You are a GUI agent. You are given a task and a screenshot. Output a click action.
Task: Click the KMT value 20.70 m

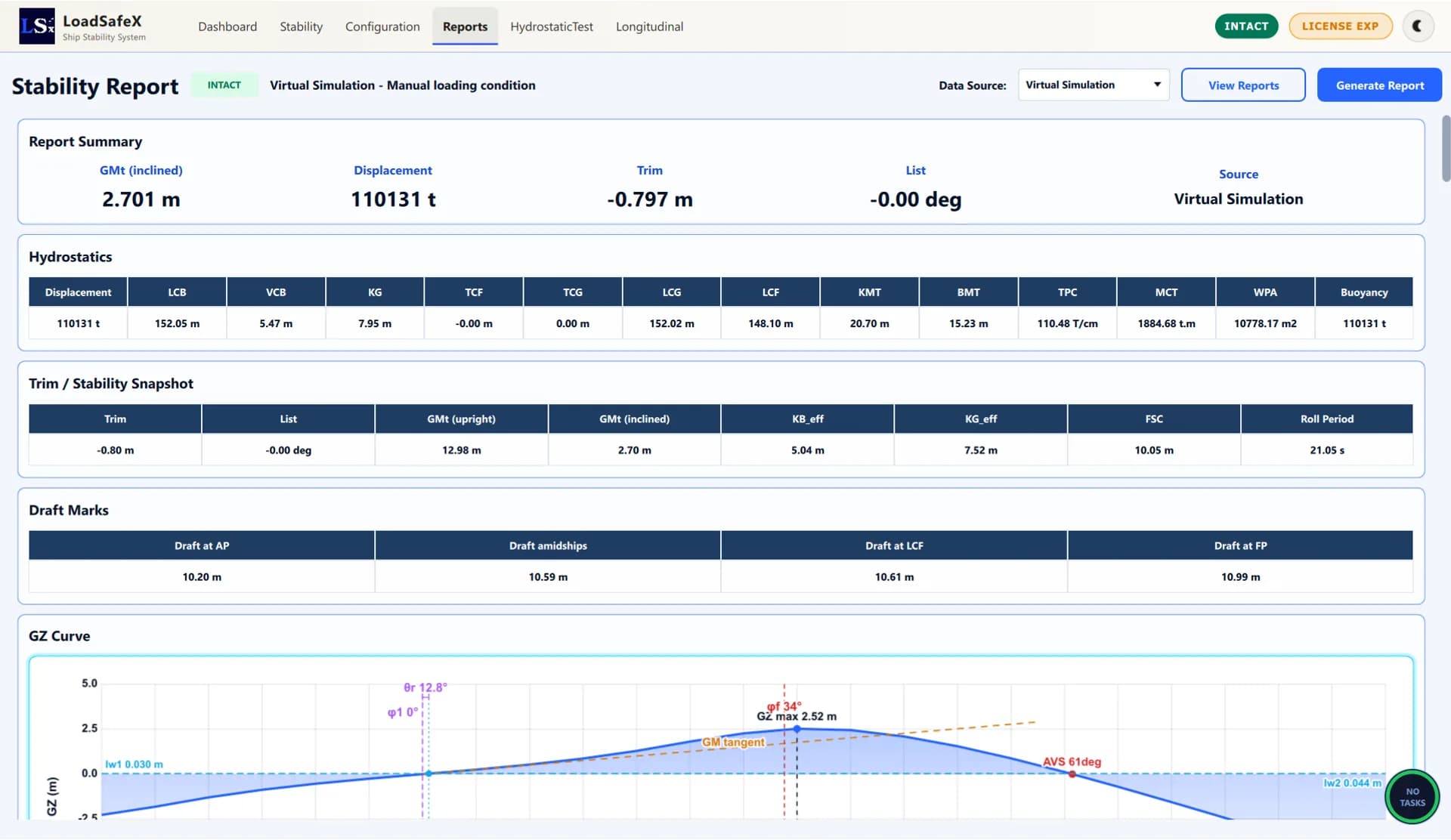click(869, 323)
